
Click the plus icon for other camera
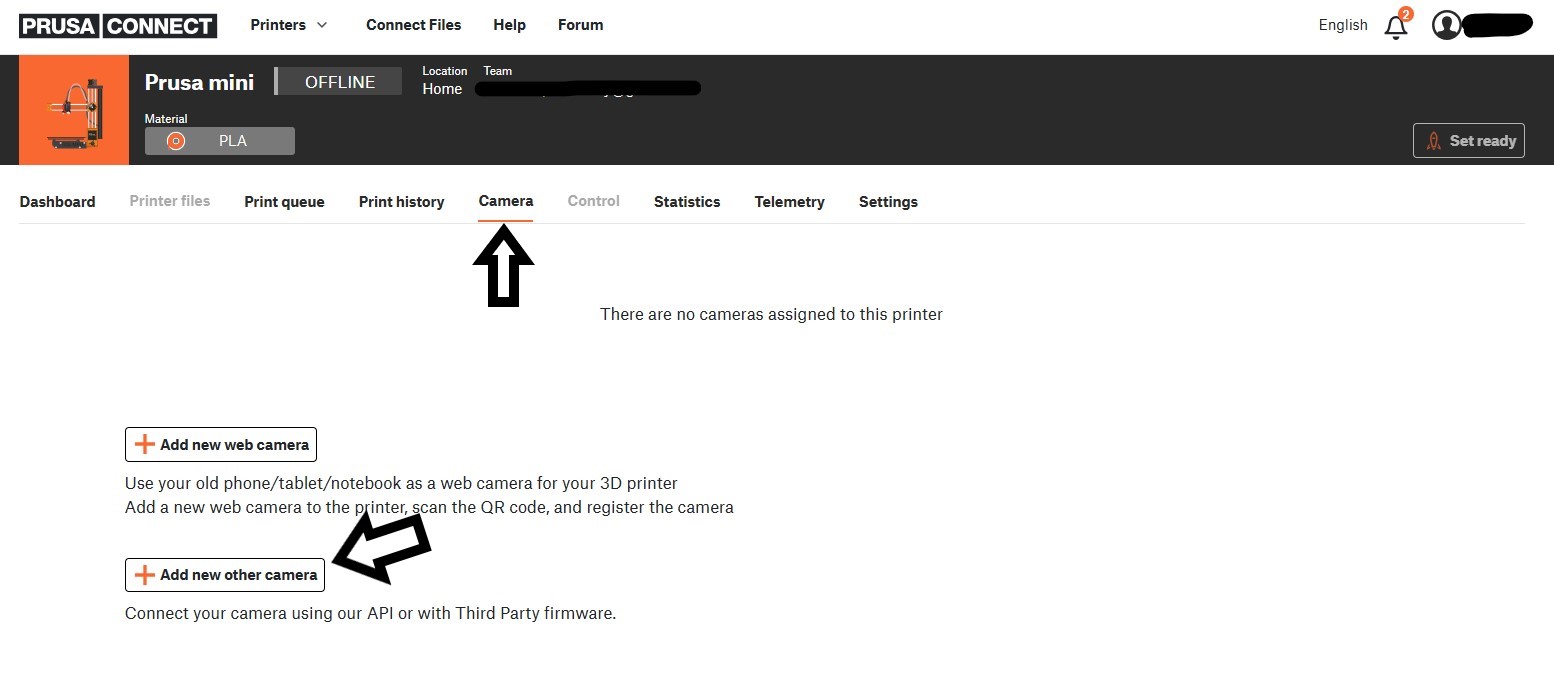[145, 575]
